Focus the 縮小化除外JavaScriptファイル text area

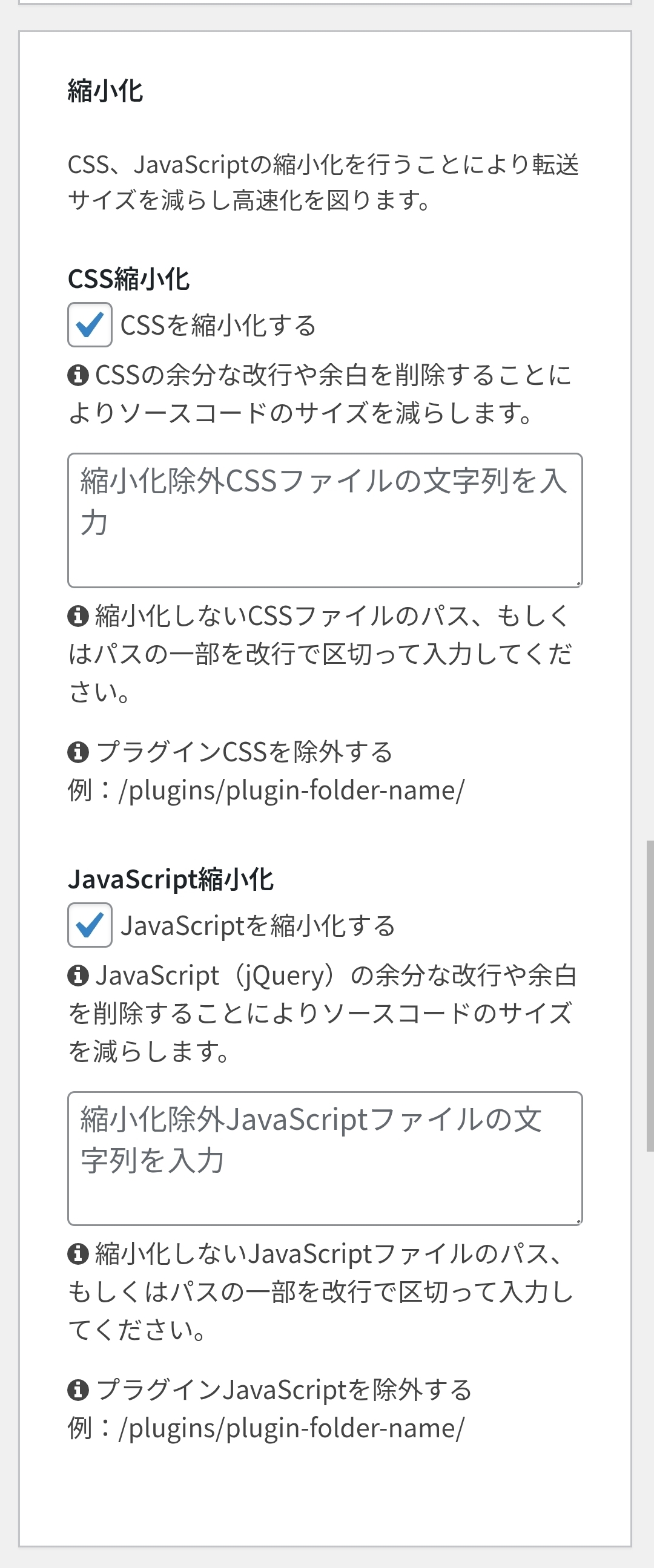click(x=325, y=1158)
